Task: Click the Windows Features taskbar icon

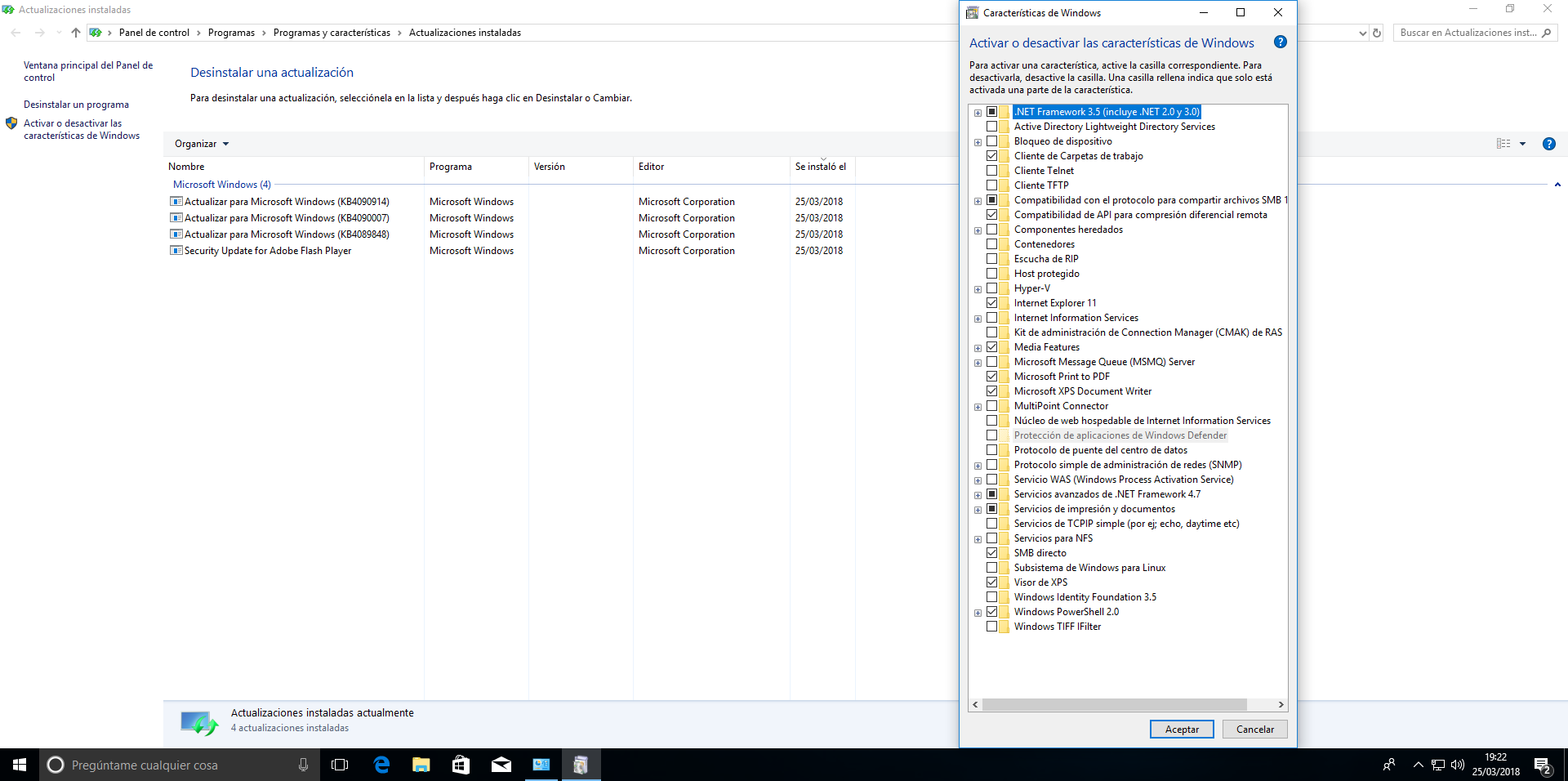Action: tap(581, 765)
